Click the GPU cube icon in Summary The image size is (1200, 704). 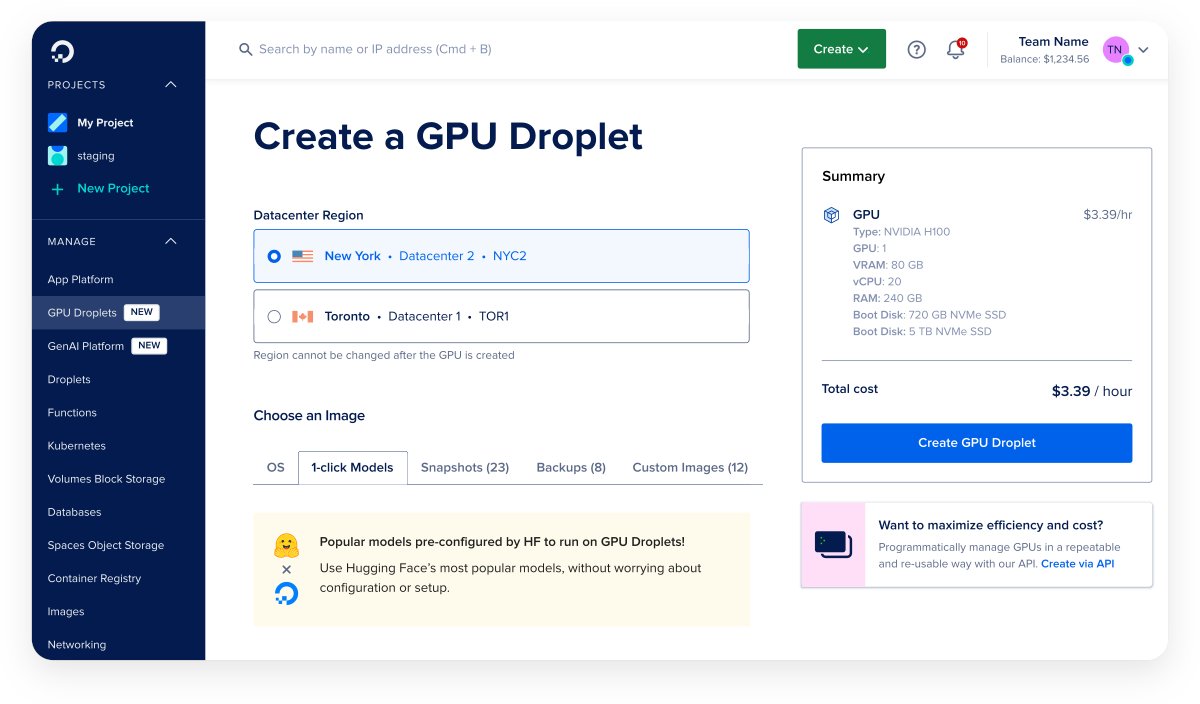pos(831,215)
